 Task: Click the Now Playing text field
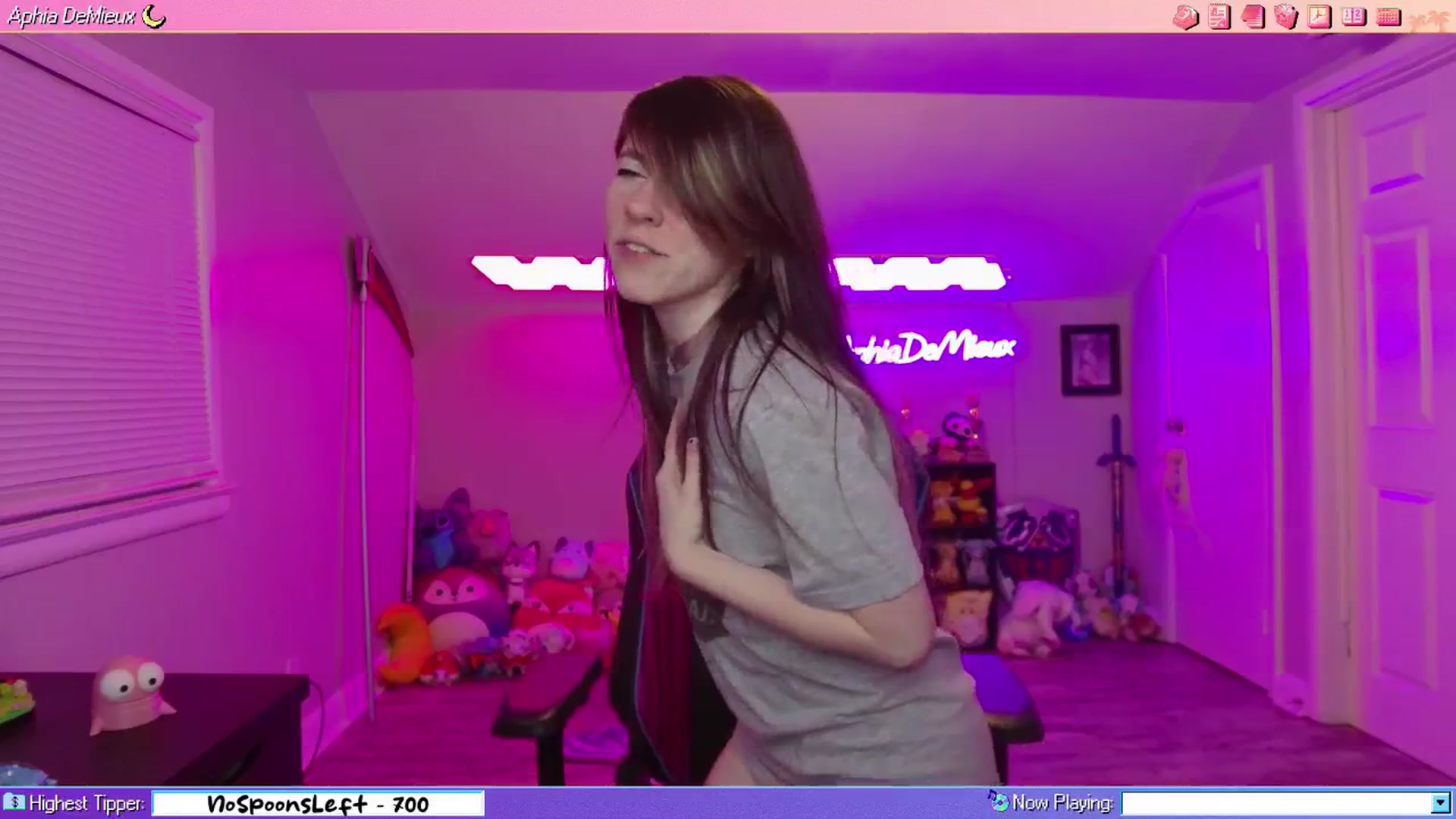[x=1277, y=803]
